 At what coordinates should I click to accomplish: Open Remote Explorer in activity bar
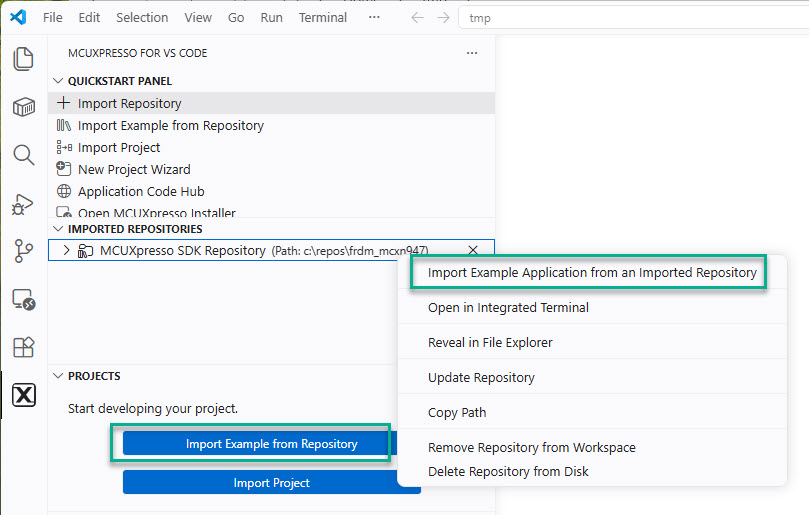pos(23,299)
